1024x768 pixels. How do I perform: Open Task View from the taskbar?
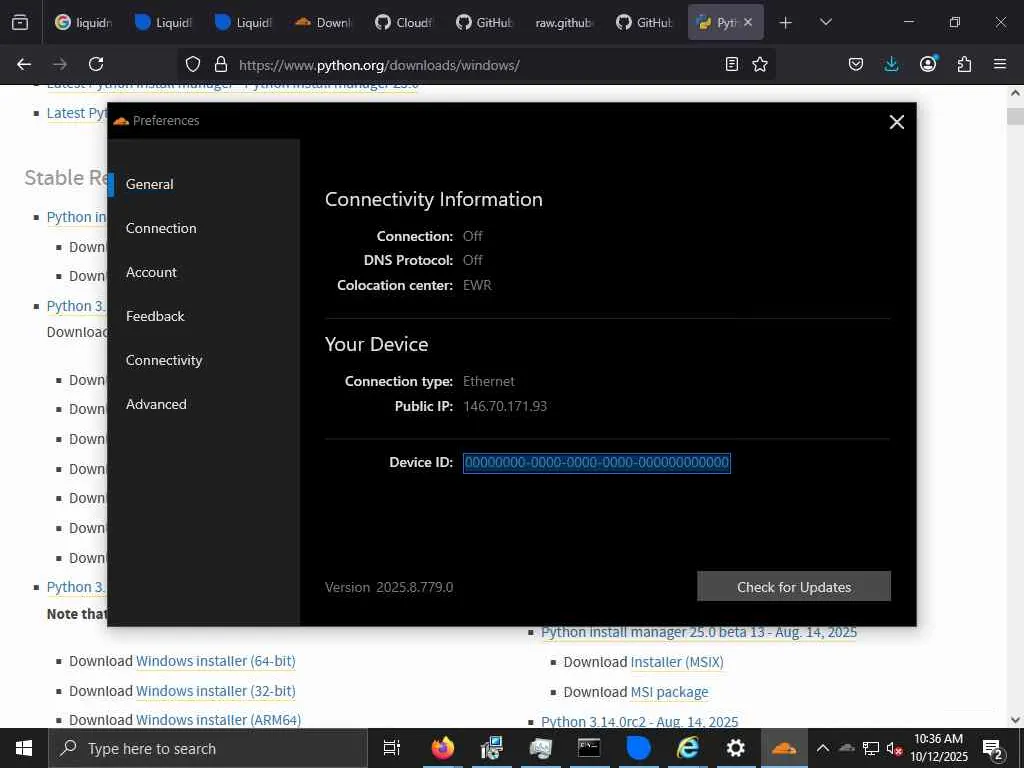click(x=391, y=748)
